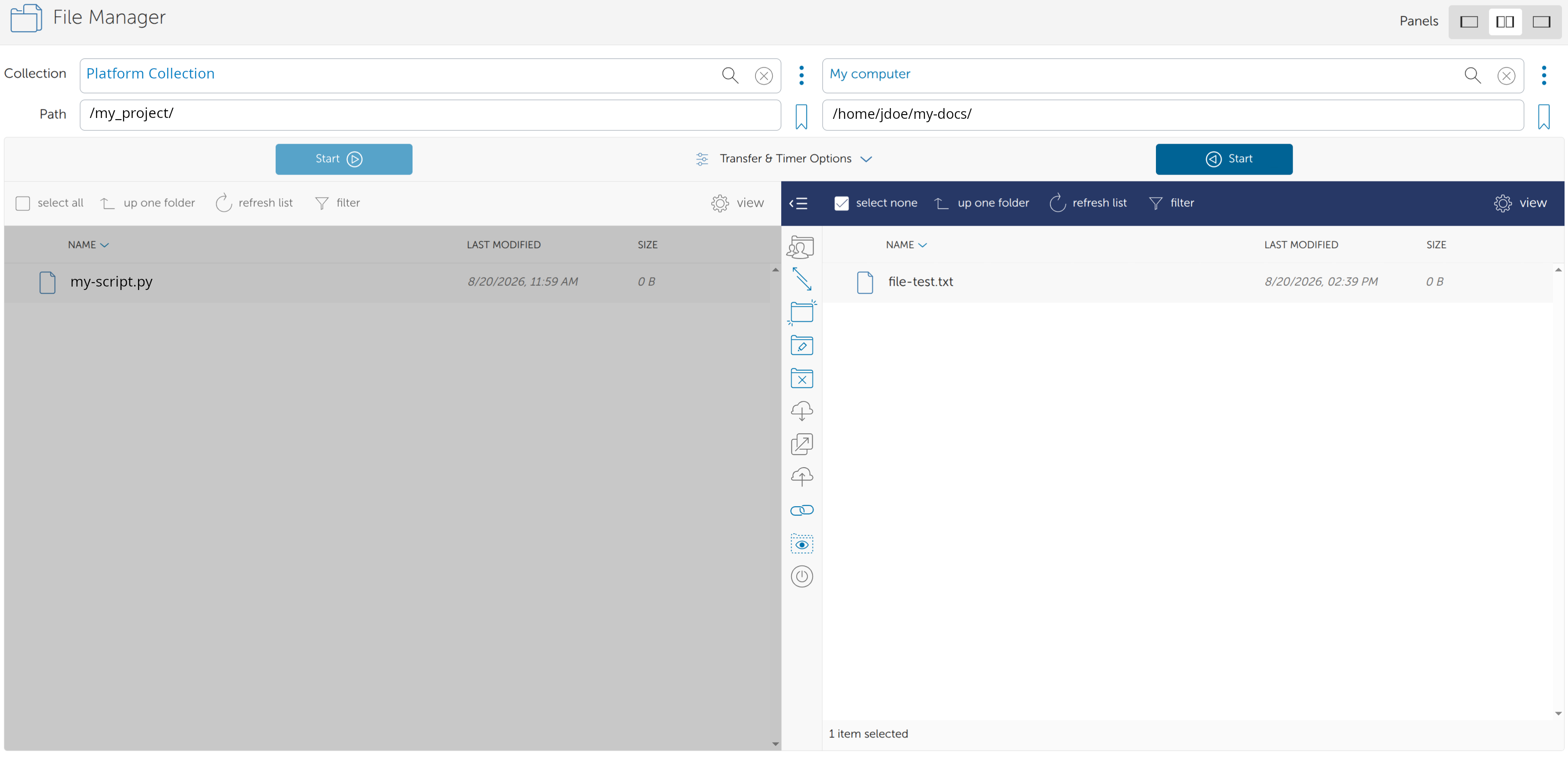Click the New Folder icon in sidebar
The image size is (1568, 761).
tap(802, 312)
